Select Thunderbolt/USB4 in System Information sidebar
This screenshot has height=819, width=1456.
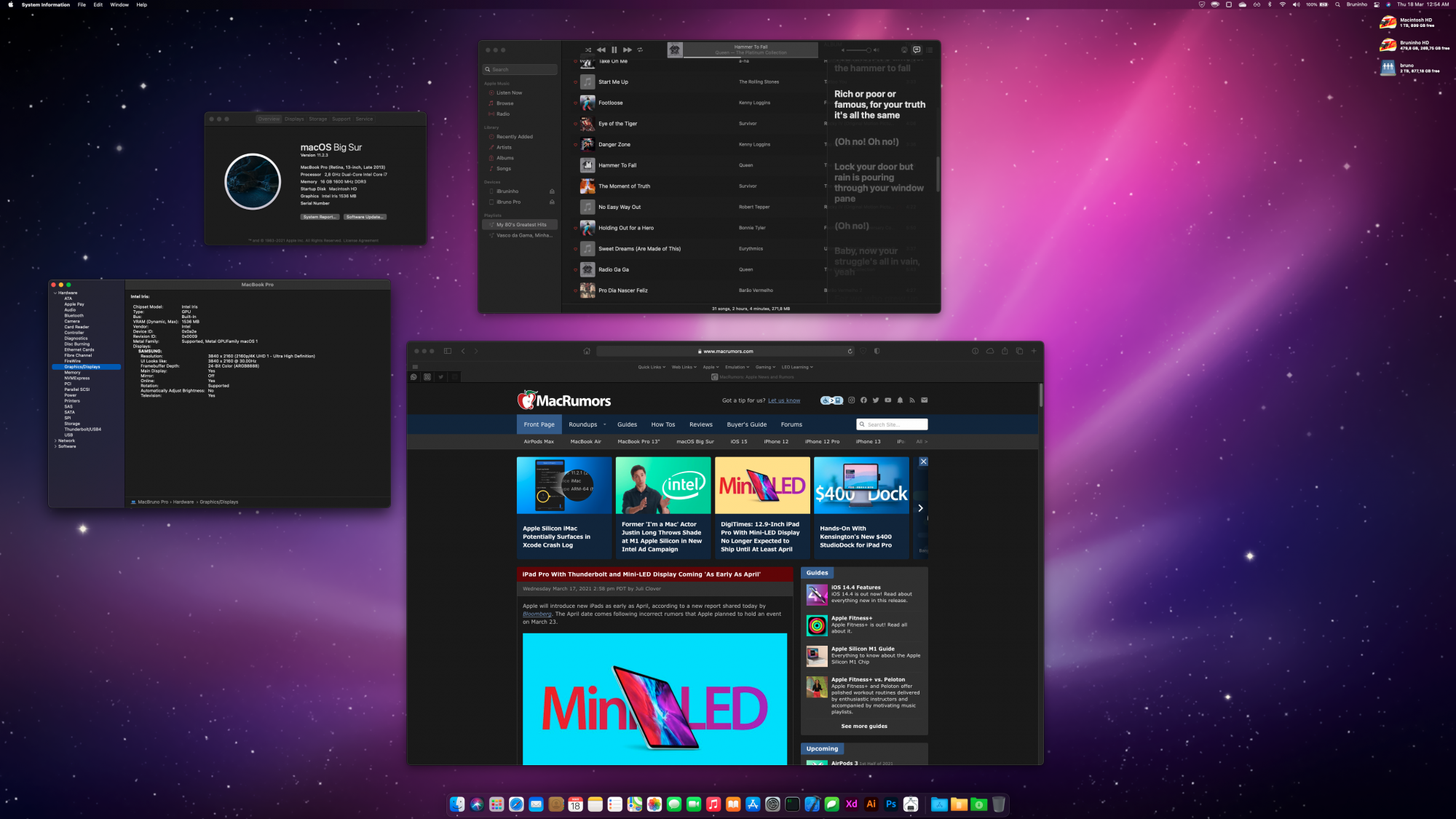coord(82,430)
